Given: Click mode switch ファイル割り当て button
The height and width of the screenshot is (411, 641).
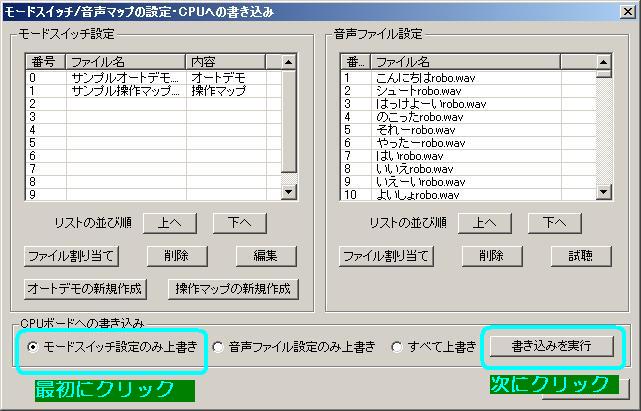Looking at the screenshot, I should click(71, 256).
